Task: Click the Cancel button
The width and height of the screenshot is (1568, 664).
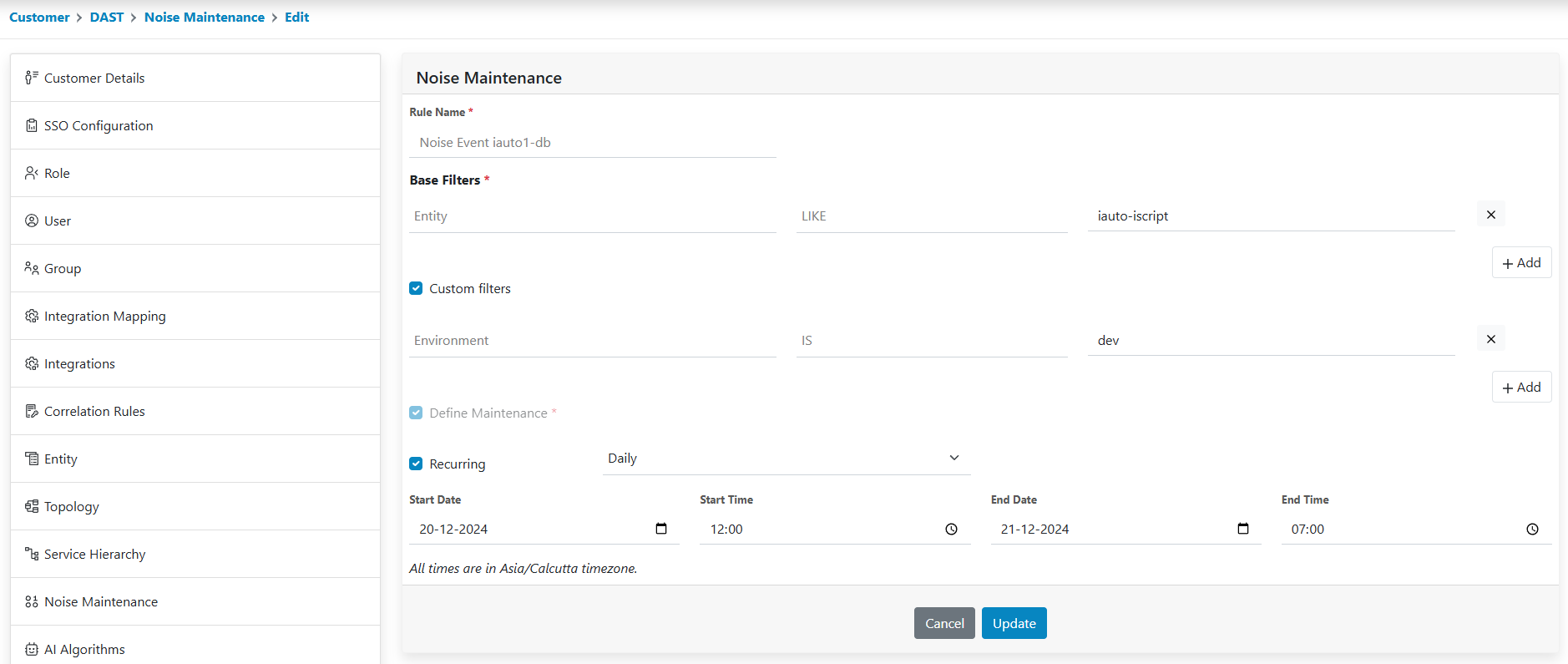Action: (x=944, y=623)
